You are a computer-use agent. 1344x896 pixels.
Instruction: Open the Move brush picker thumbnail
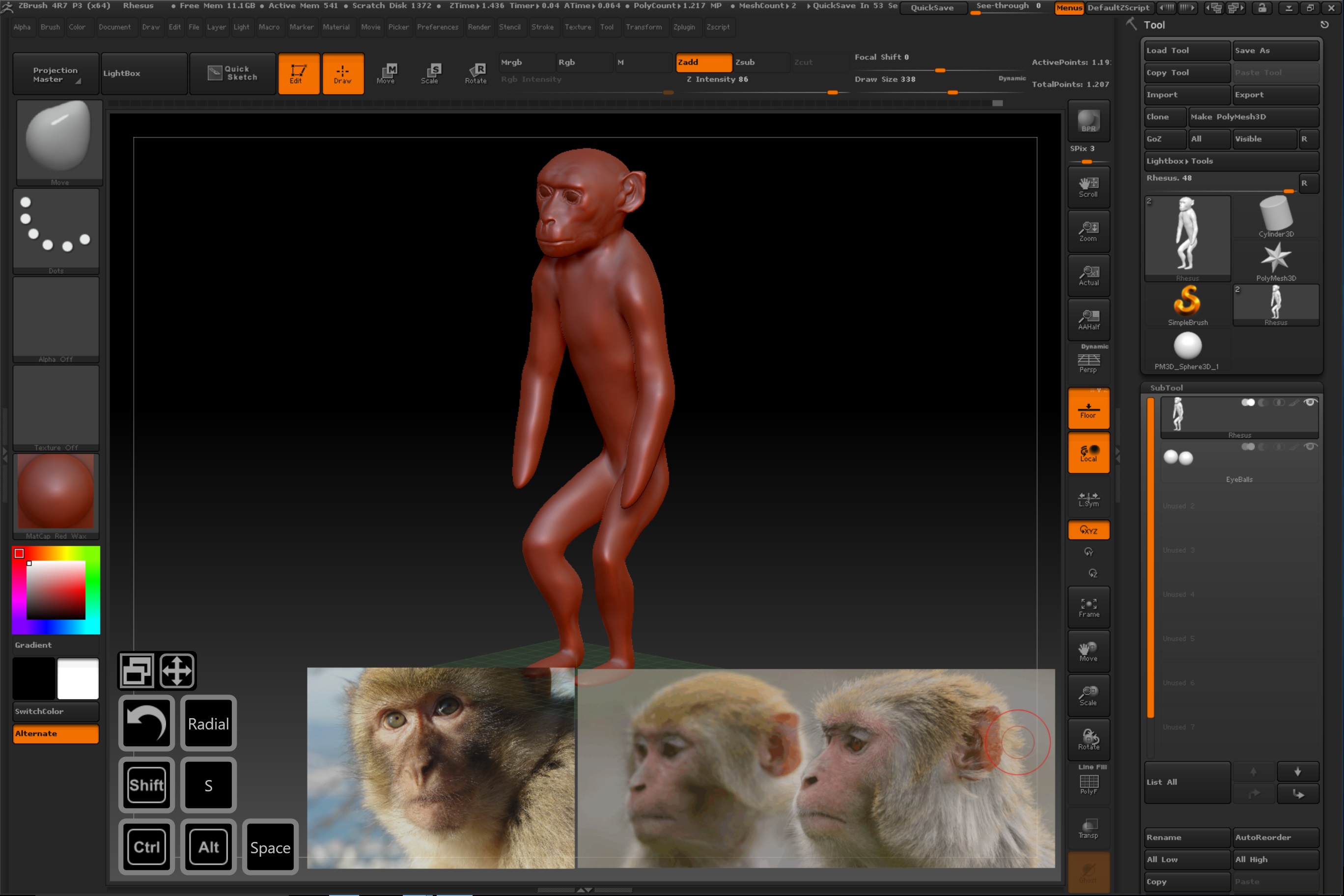tap(59, 141)
